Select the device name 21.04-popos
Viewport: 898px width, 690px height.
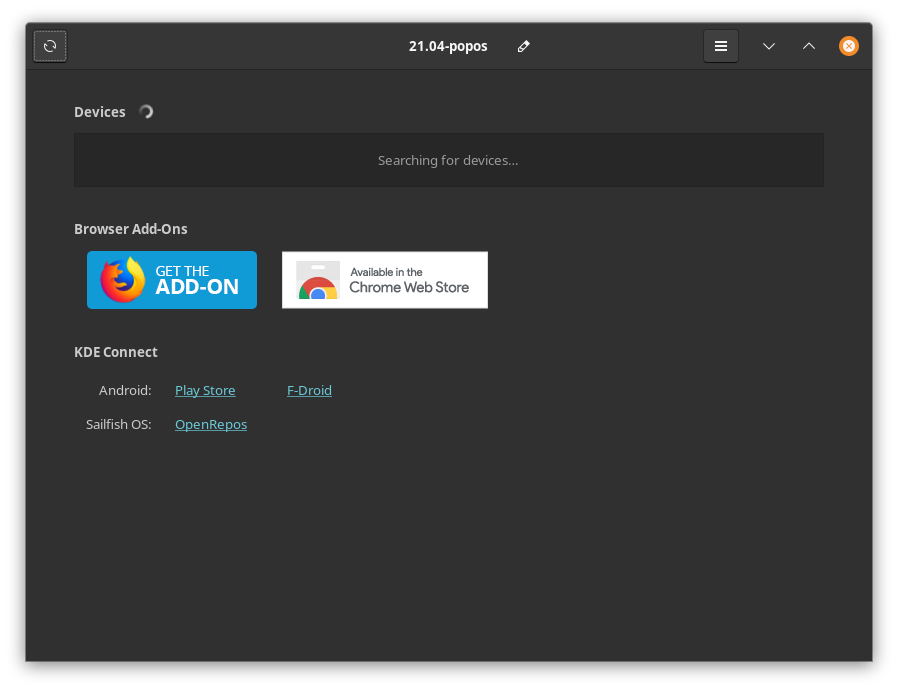448,45
